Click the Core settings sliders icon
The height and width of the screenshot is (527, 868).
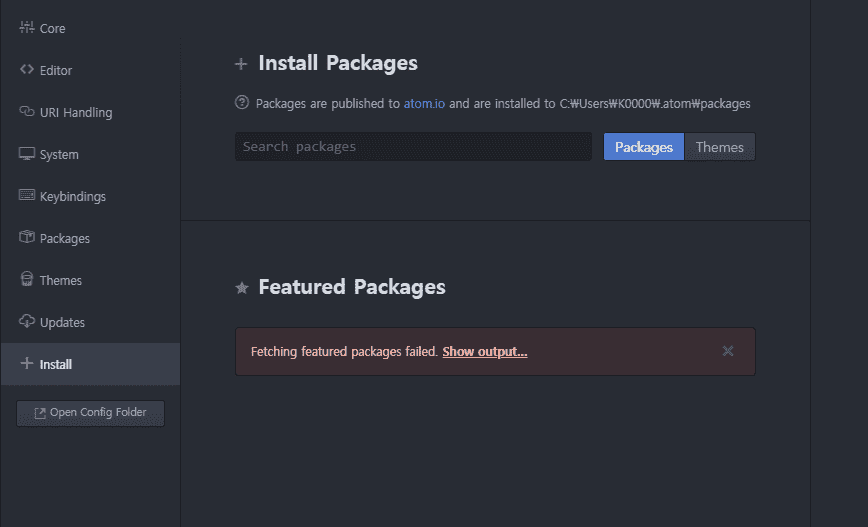(x=27, y=28)
